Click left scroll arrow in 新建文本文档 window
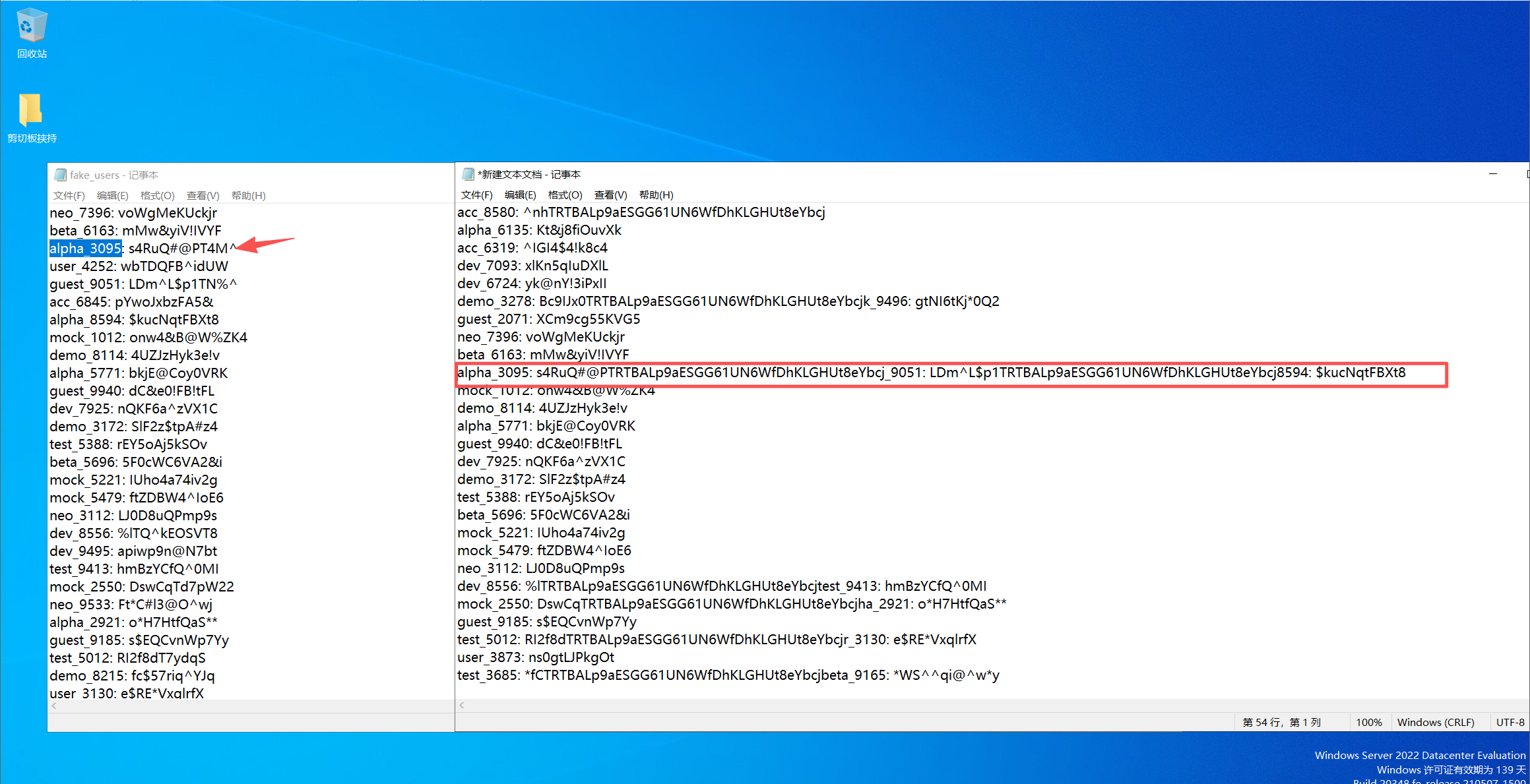1530x784 pixels. click(462, 705)
